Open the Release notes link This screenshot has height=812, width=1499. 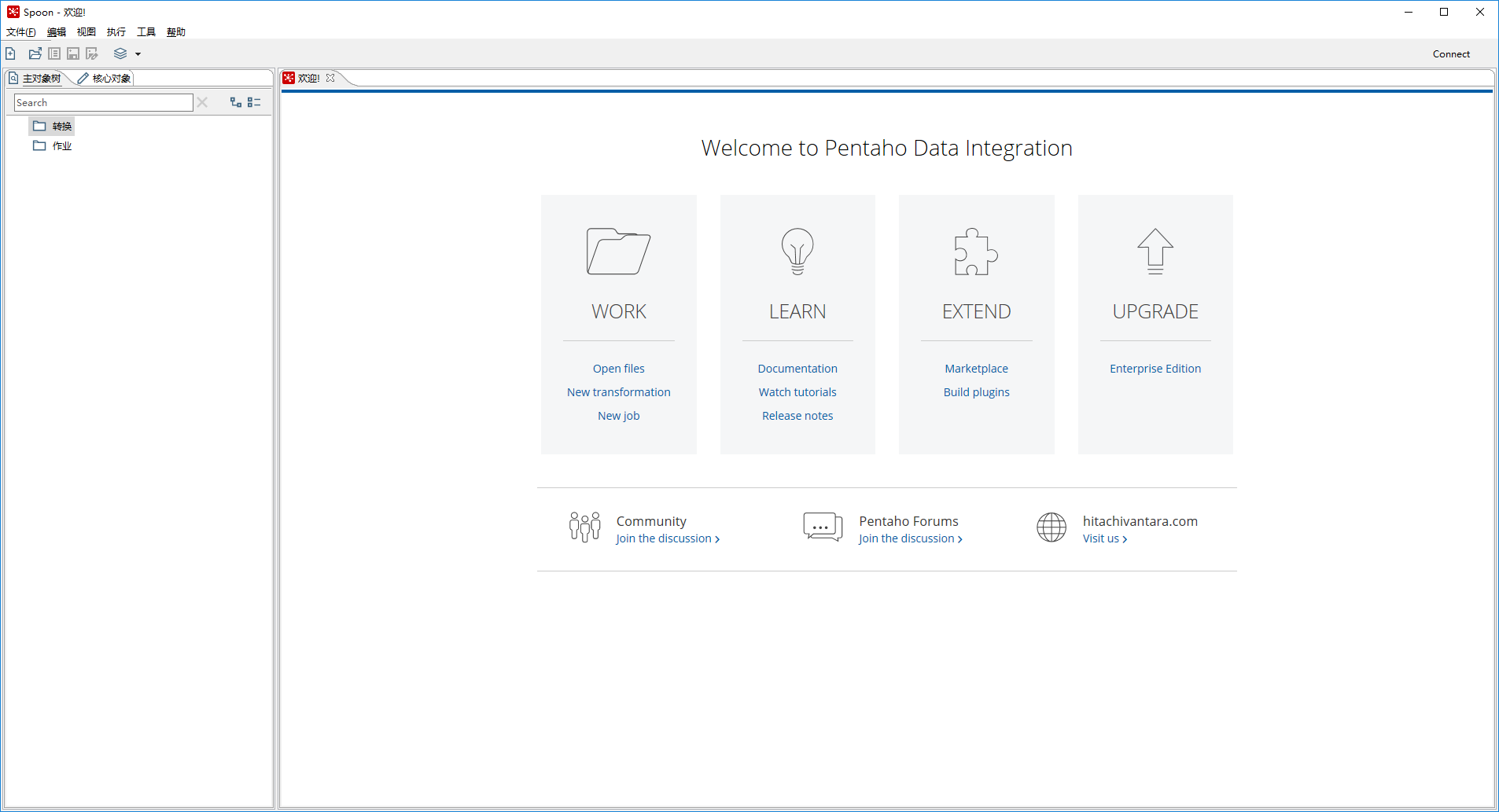tap(797, 416)
